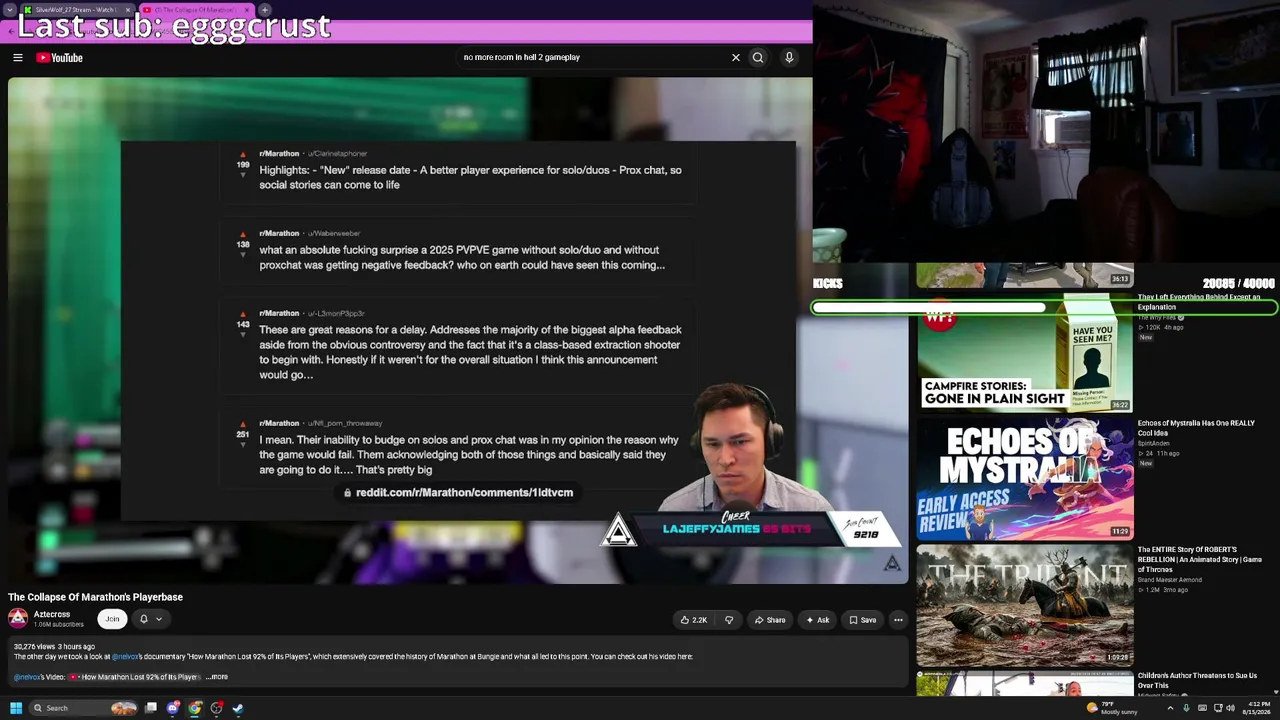1280x720 pixels.
Task: Join the Aztecross channel membership
Action: [112, 619]
